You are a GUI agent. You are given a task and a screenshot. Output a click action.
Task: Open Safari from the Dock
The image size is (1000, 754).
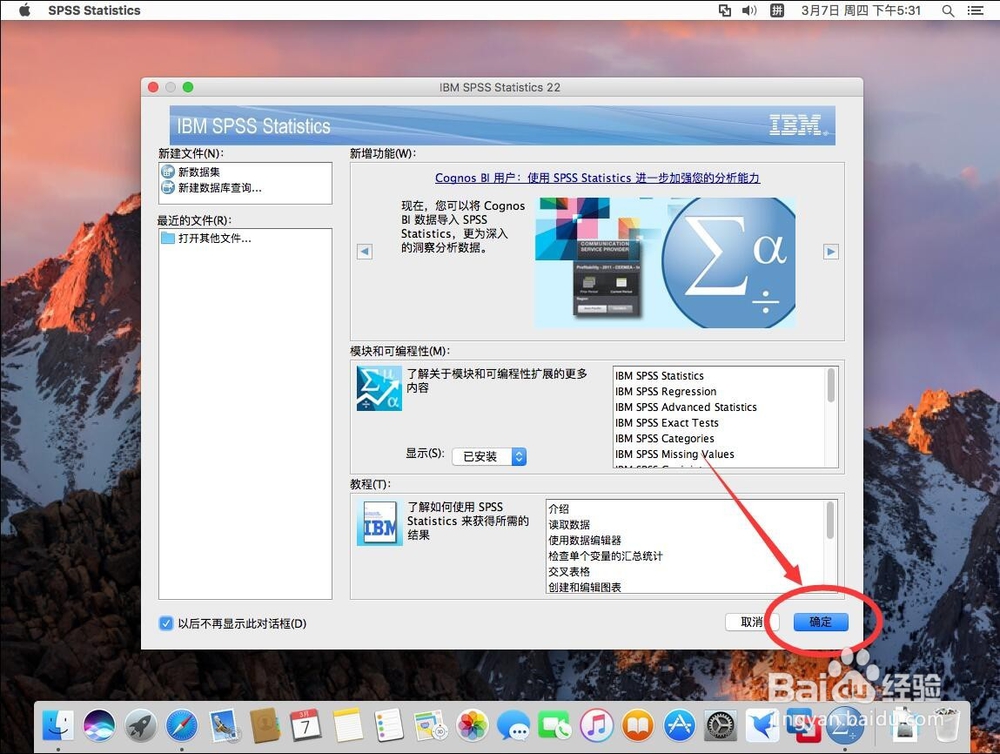point(182,725)
